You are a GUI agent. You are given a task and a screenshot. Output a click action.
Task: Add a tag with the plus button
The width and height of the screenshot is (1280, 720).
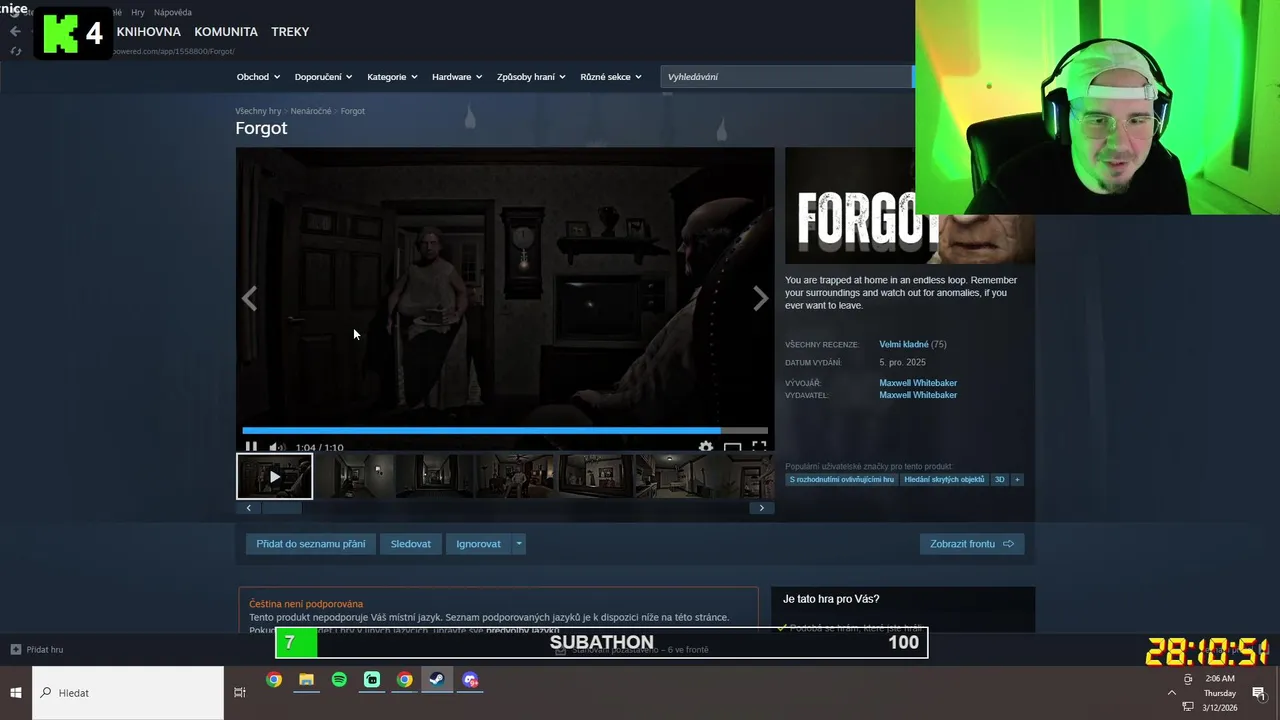coord(1017,480)
